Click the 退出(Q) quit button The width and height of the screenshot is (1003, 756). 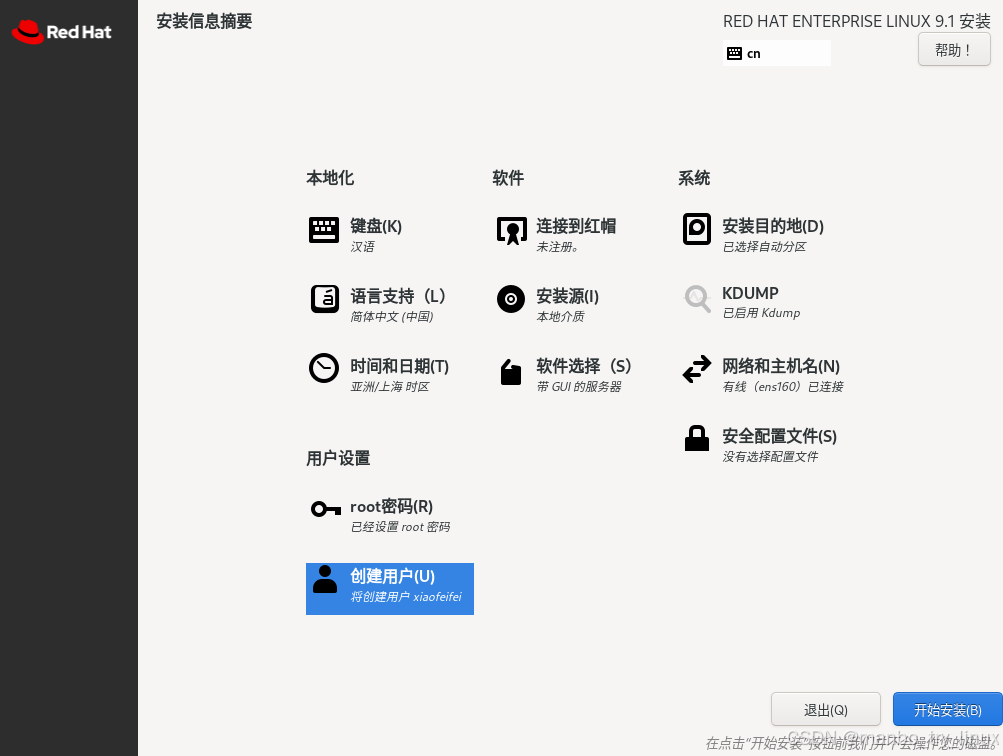pyautogui.click(x=825, y=709)
